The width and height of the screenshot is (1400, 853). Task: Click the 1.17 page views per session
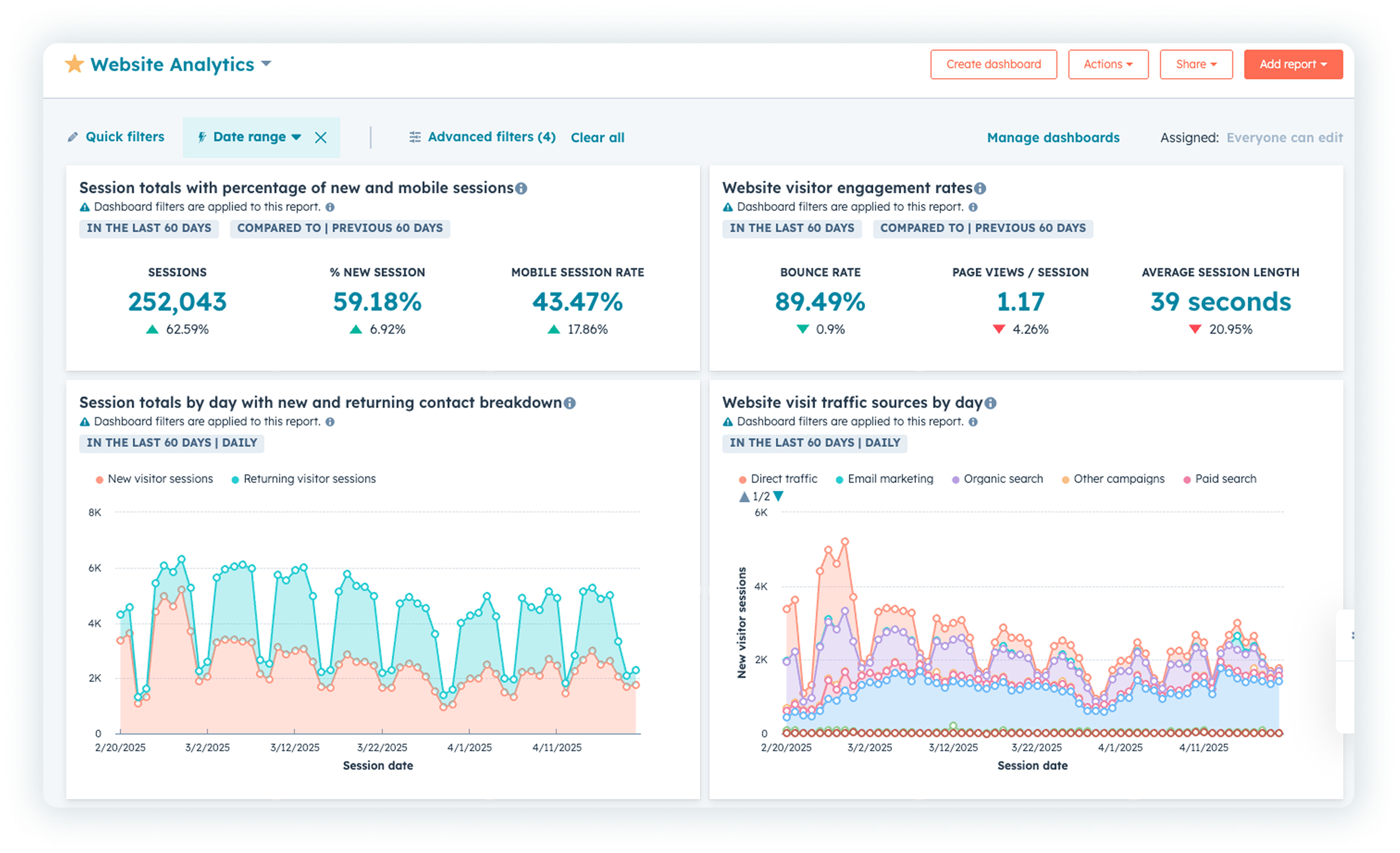[x=1021, y=302]
